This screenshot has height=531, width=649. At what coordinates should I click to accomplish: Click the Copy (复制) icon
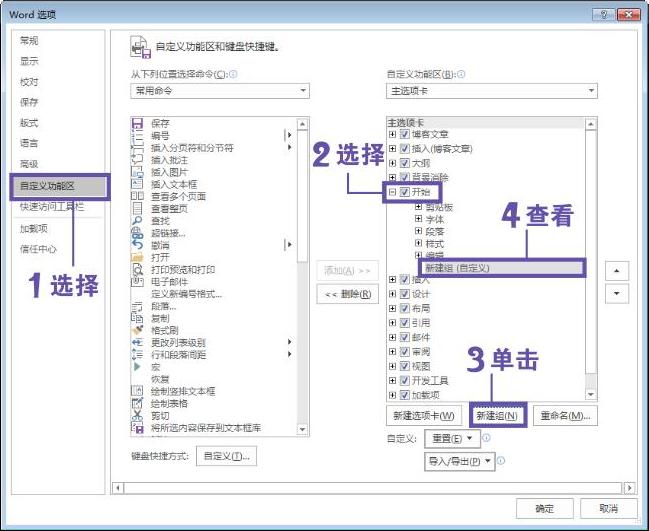137,318
